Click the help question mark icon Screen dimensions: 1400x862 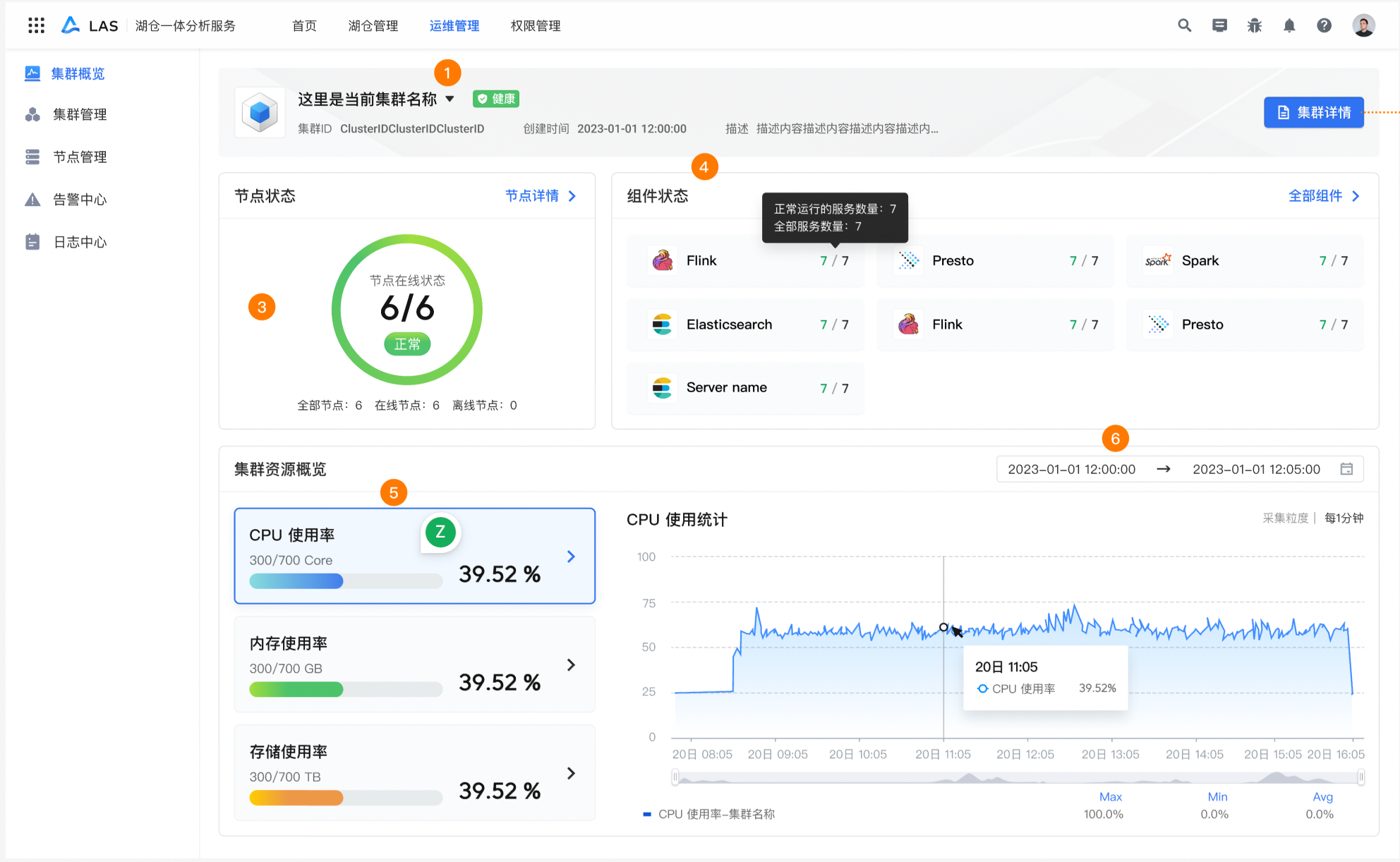[1324, 25]
